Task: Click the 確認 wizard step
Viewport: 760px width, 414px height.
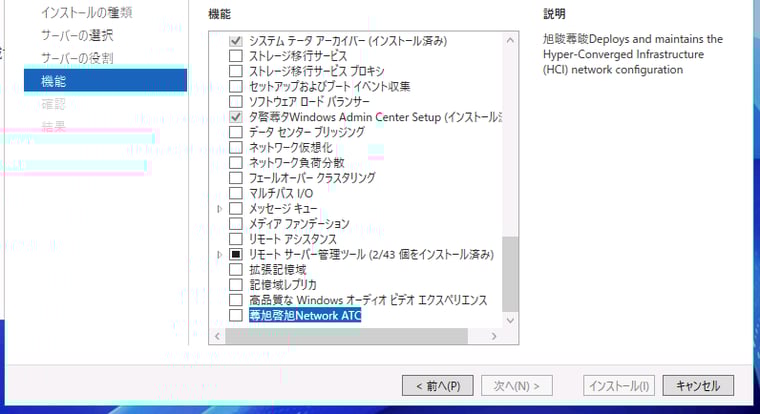Action: 53,104
